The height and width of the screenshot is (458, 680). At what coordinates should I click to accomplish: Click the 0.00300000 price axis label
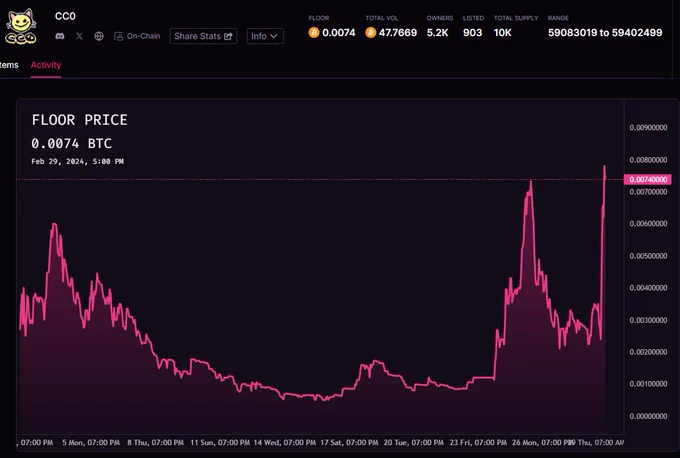point(648,320)
